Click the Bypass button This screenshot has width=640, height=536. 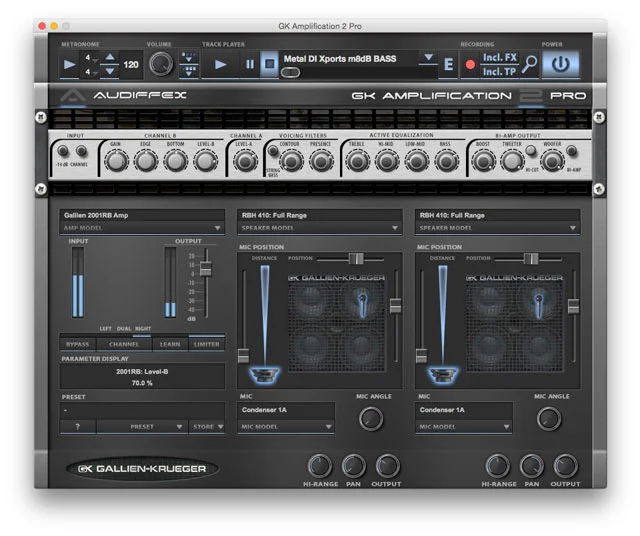click(78, 344)
